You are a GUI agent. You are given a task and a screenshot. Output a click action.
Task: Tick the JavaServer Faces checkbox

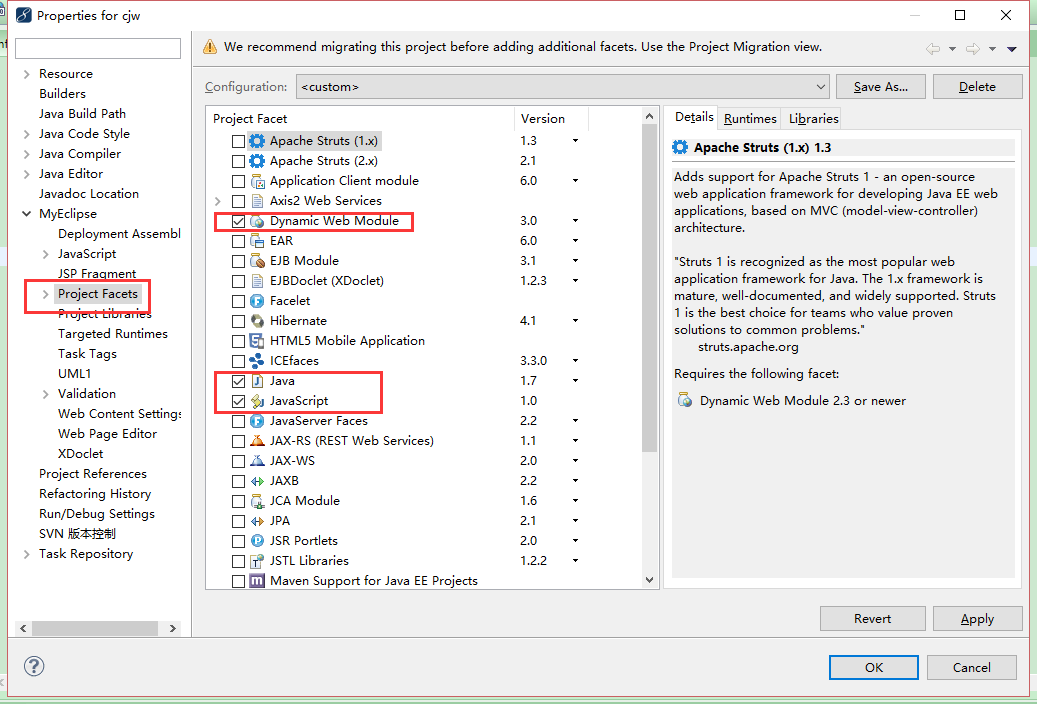tap(238, 421)
